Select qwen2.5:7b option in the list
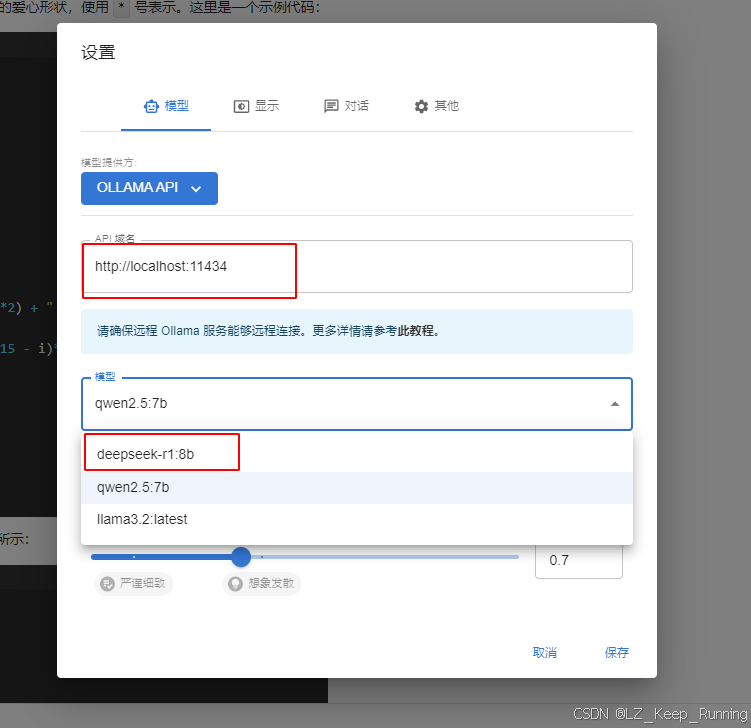This screenshot has height=728, width=751. (x=357, y=488)
